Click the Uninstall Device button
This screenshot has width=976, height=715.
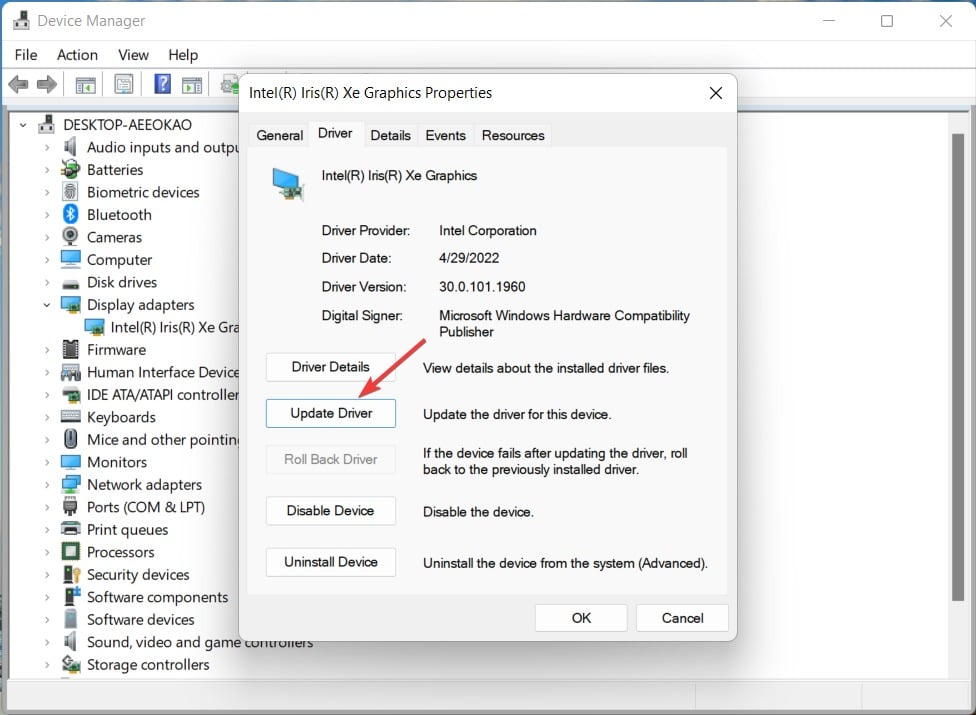point(331,562)
